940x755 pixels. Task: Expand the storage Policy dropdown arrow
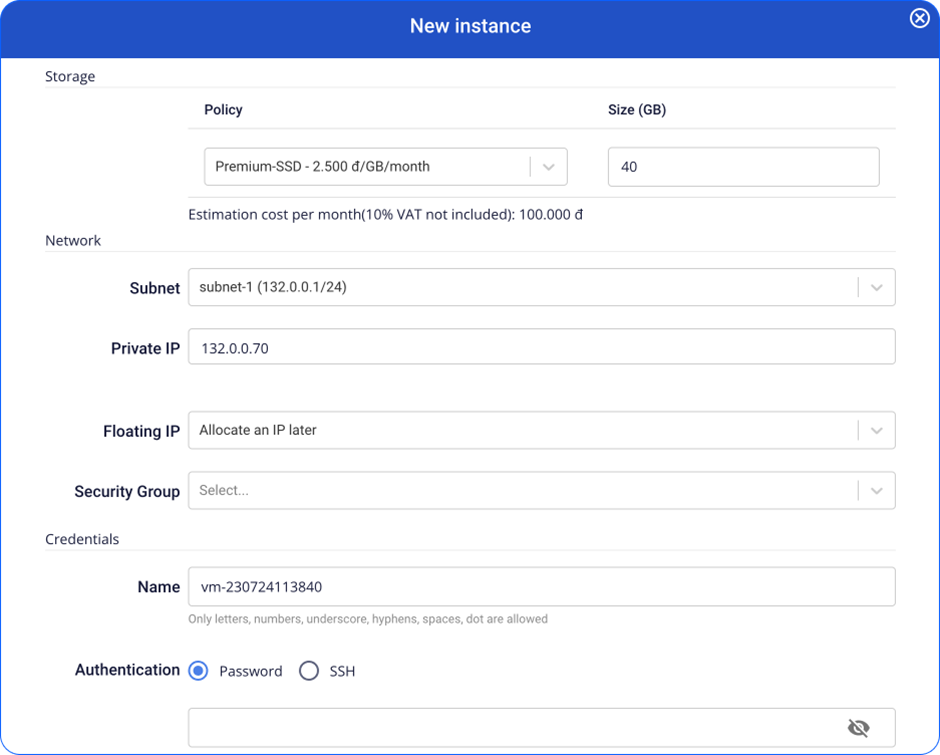548,167
